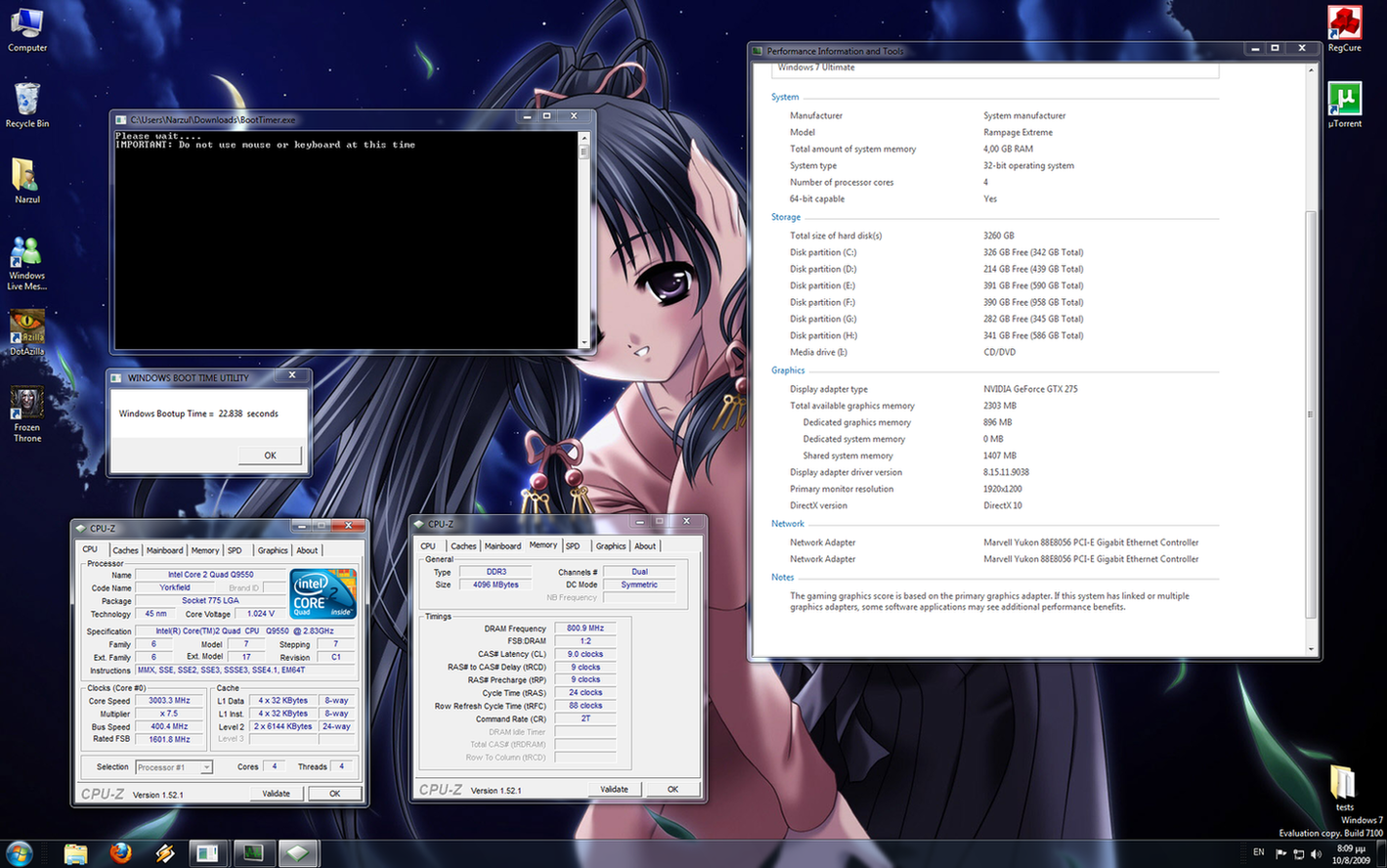The image size is (1387, 868).
Task: Open Winamp lightning-bolt icon in taskbar
Action: 165,853
